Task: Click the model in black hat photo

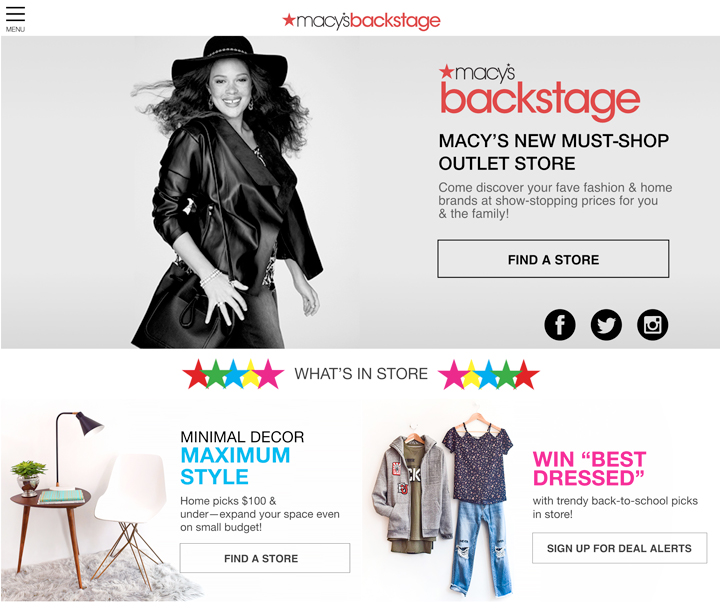Action: pyautogui.click(x=227, y=193)
